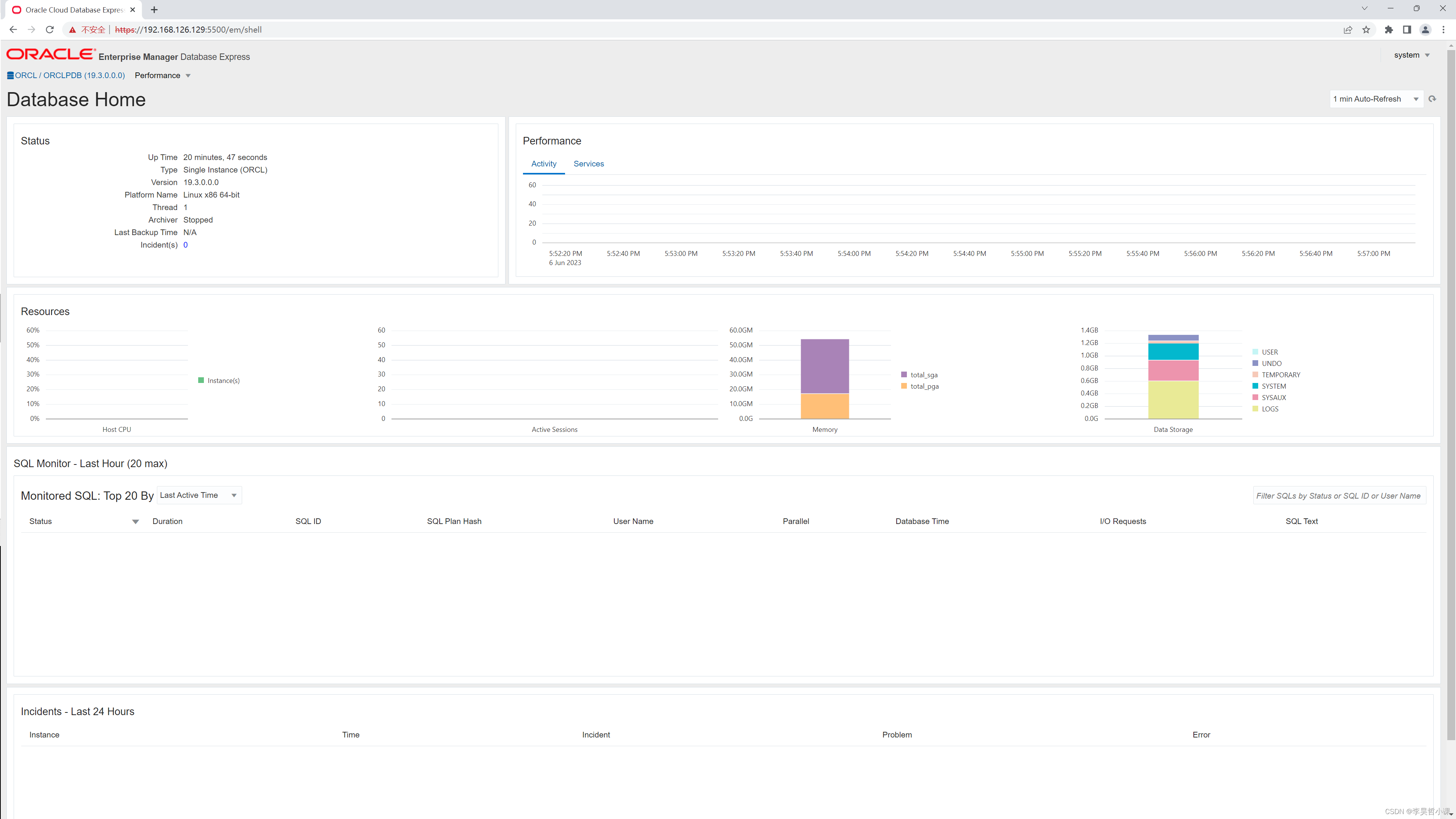This screenshot has width=1456, height=819.
Task: Sort by the Duration column header
Action: pos(167,521)
